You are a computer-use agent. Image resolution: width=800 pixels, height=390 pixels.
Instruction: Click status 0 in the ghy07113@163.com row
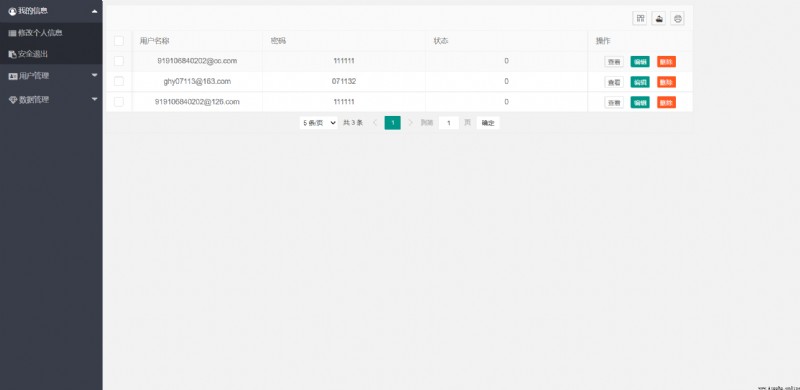tap(507, 81)
